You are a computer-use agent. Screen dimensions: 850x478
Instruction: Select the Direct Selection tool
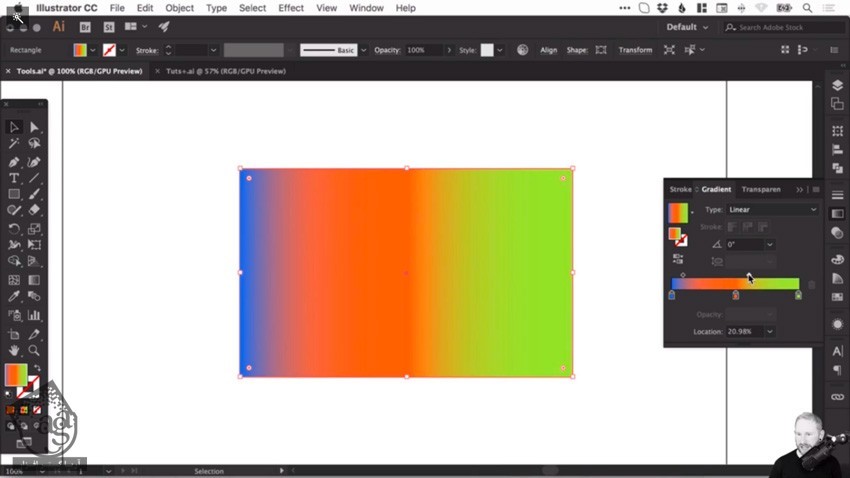click(x=34, y=127)
